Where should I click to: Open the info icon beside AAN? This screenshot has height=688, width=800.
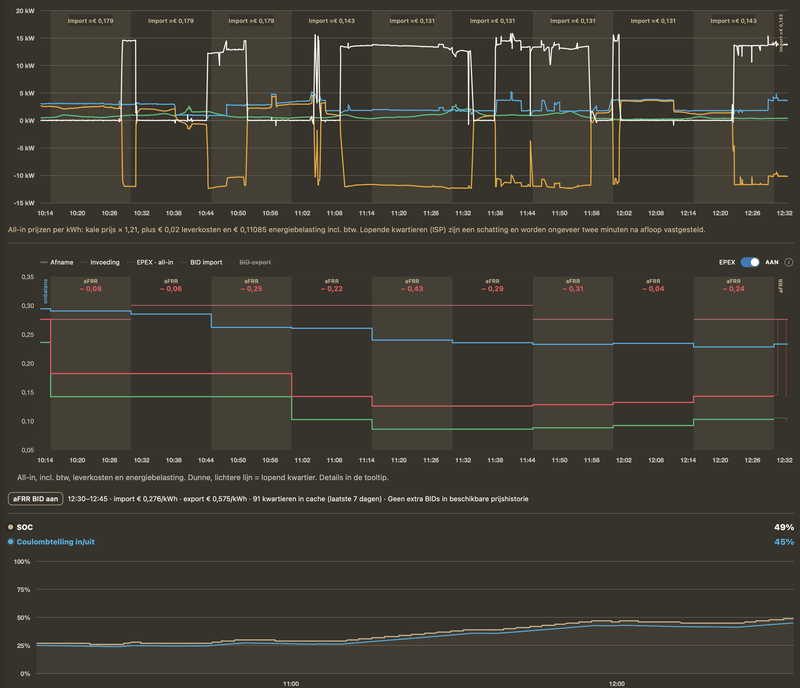789,262
